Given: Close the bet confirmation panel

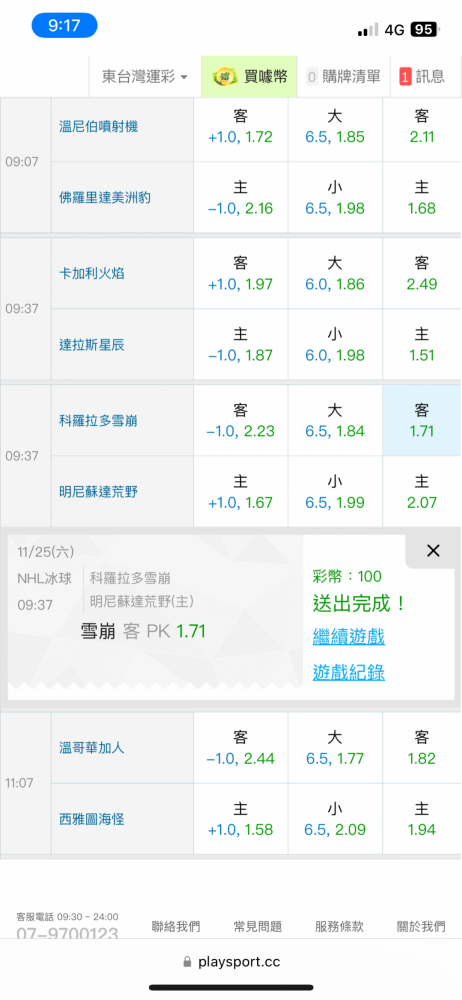Looking at the screenshot, I should point(433,551).
